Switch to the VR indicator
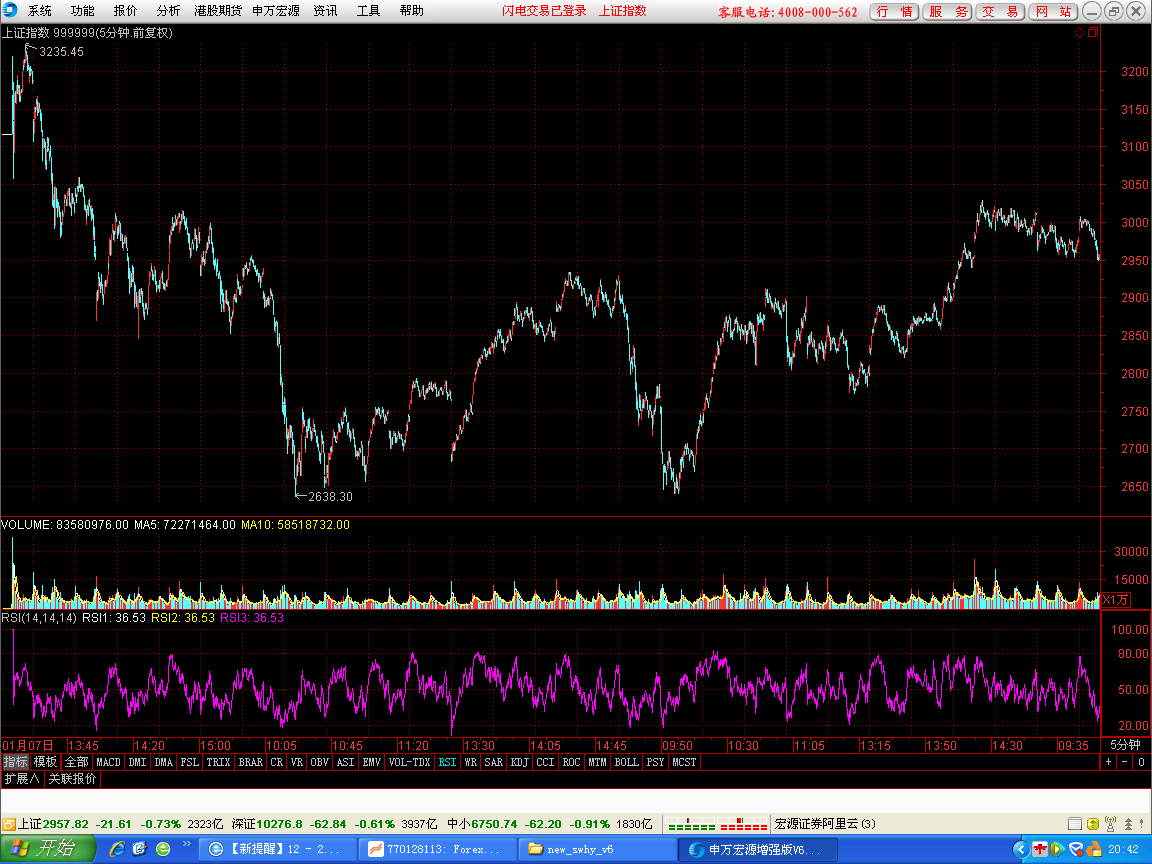1152x864 pixels. point(297,762)
